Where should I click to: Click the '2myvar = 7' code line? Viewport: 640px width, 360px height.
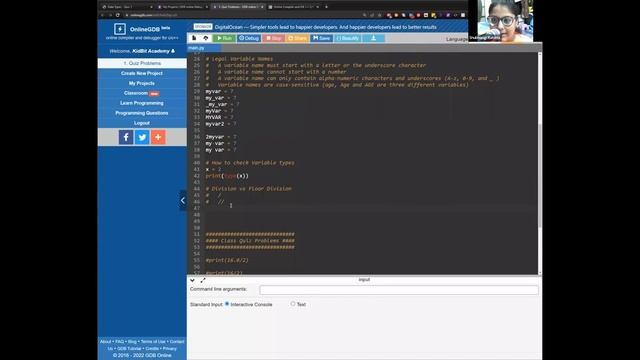(x=221, y=137)
